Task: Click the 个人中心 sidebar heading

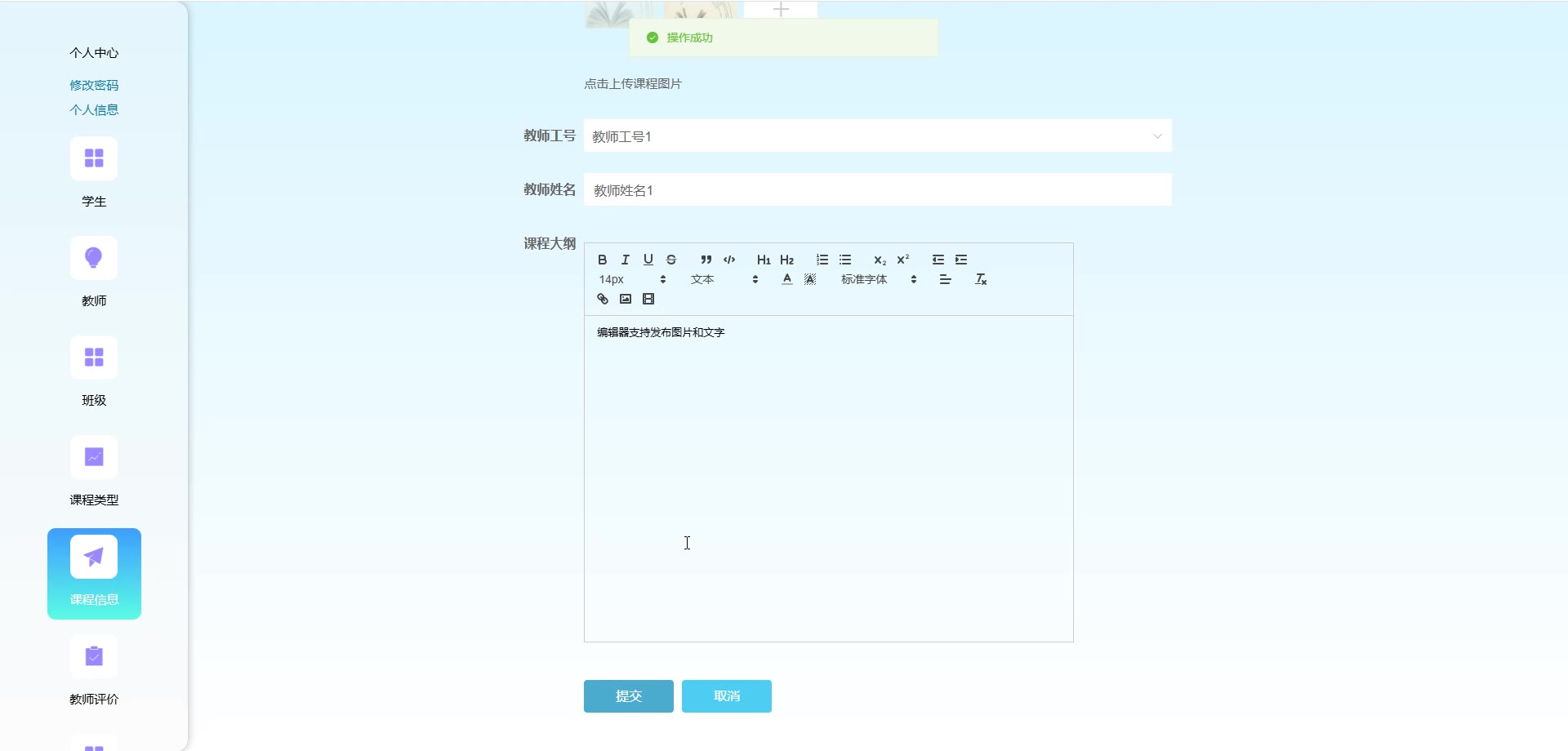Action: coord(94,53)
